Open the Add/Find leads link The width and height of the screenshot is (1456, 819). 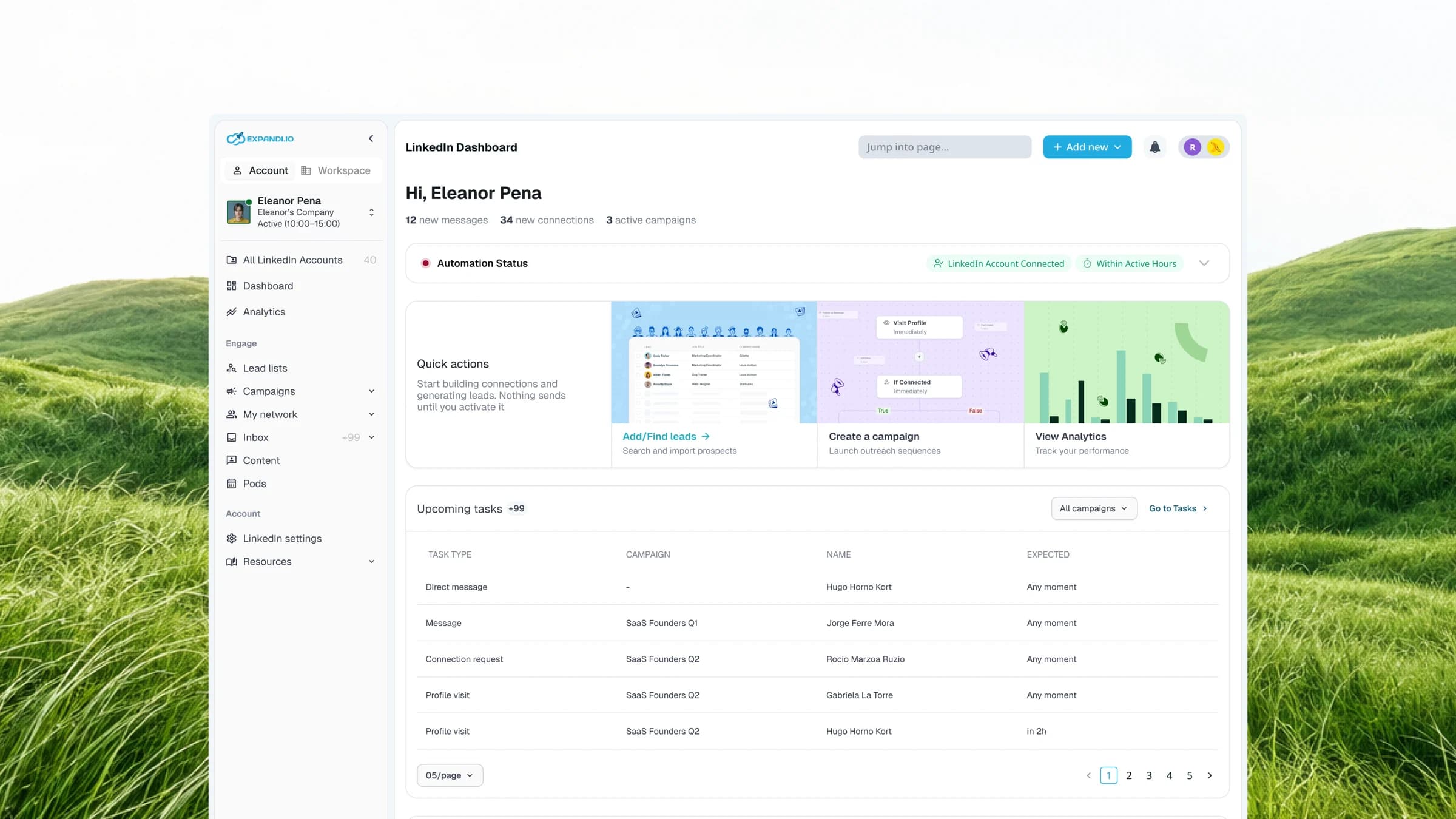[x=666, y=437]
